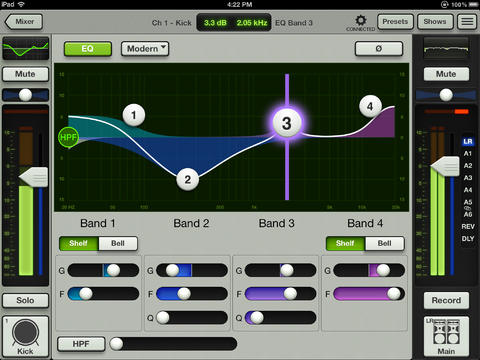The height and width of the screenshot is (360, 480).
Task: Go back to the Mixer view
Action: click(x=24, y=22)
